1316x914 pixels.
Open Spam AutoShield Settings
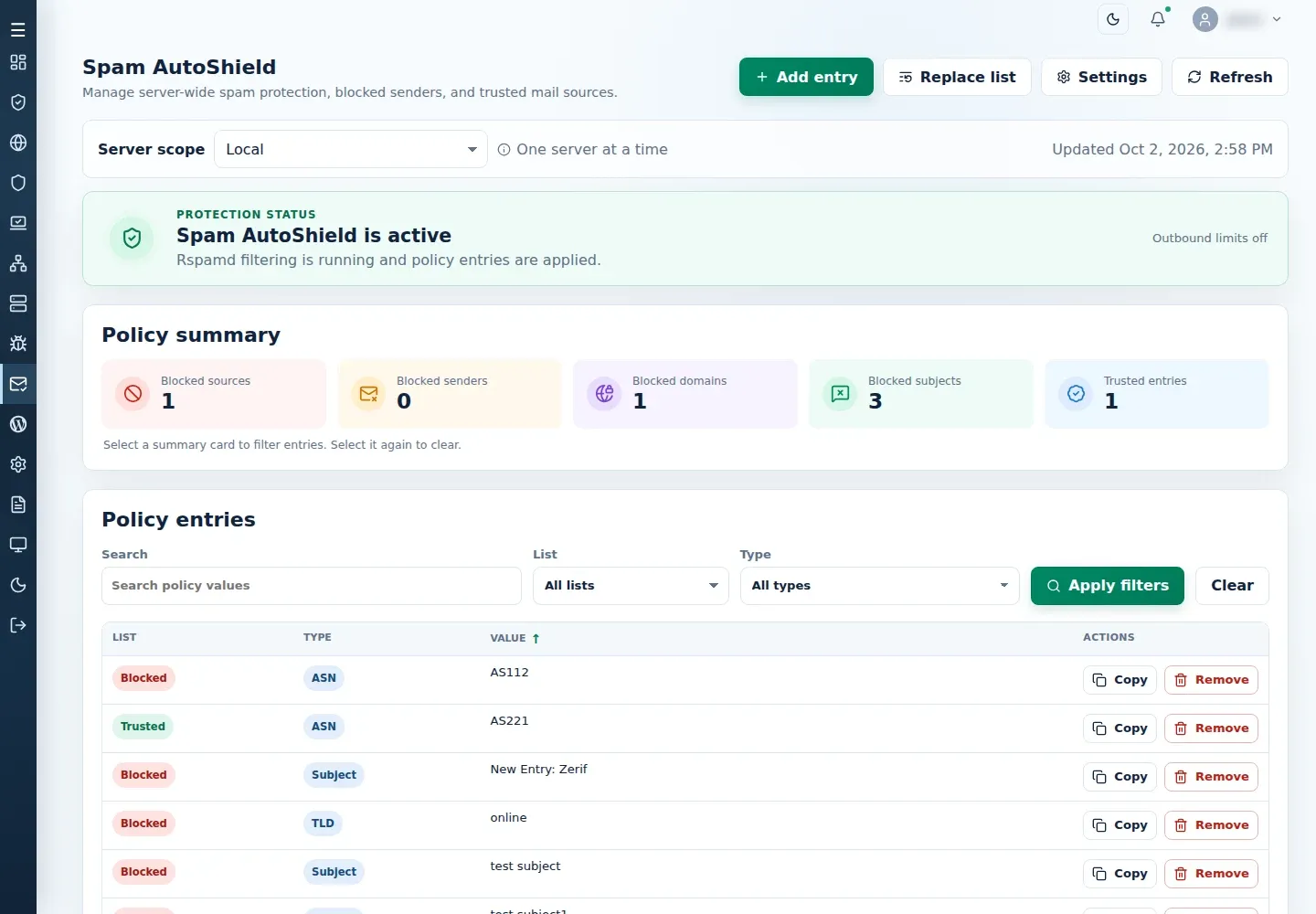(x=1101, y=77)
